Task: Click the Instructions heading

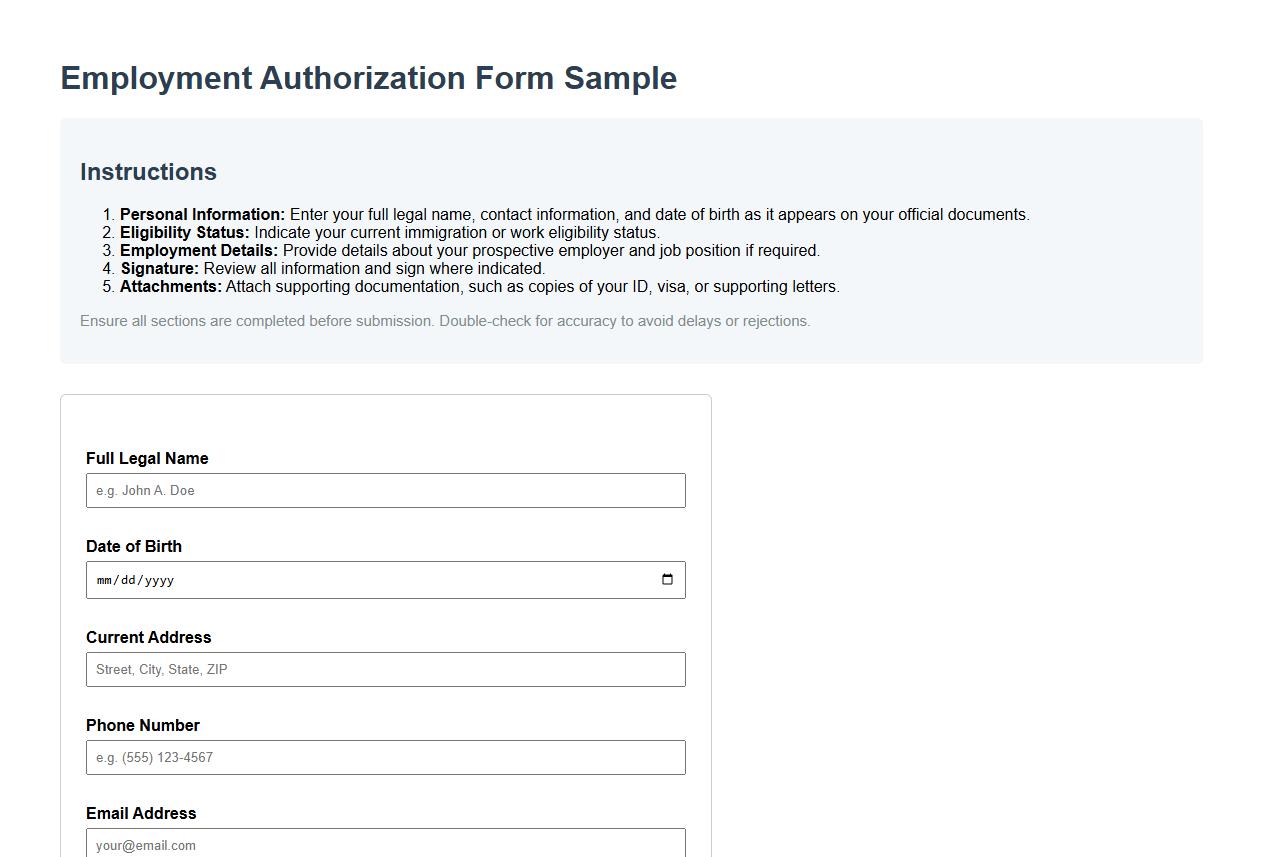Action: click(x=148, y=171)
